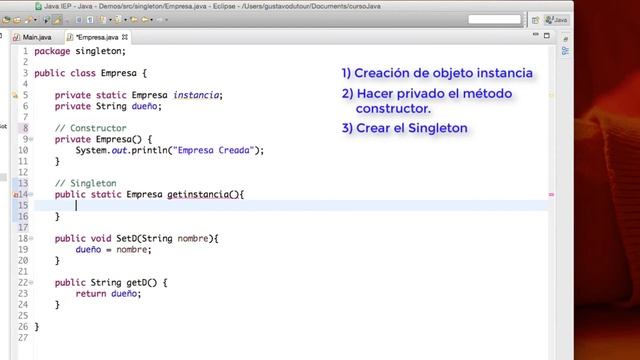Click 'dueño = nombre;' on line 19
Screen dimensions: 640x360
(x=113, y=249)
